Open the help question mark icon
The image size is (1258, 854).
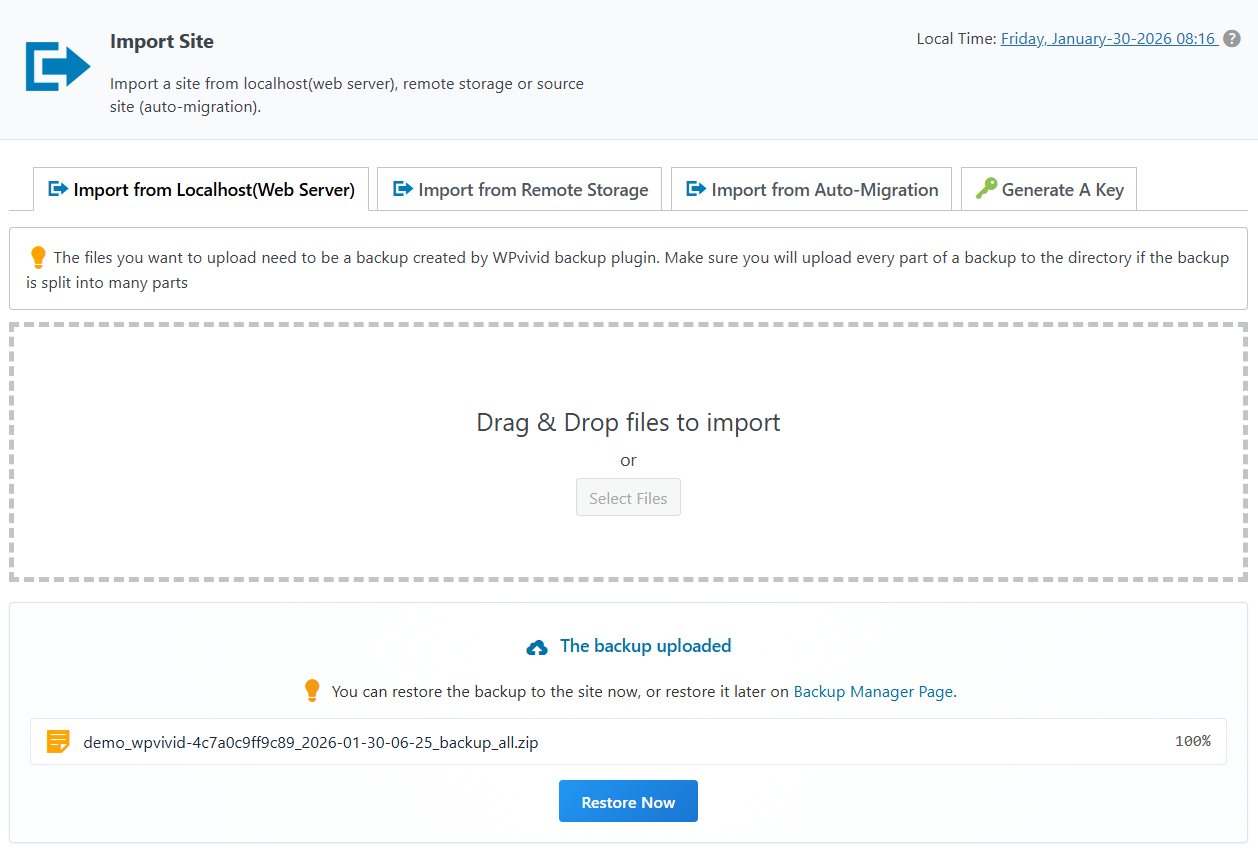(x=1232, y=39)
